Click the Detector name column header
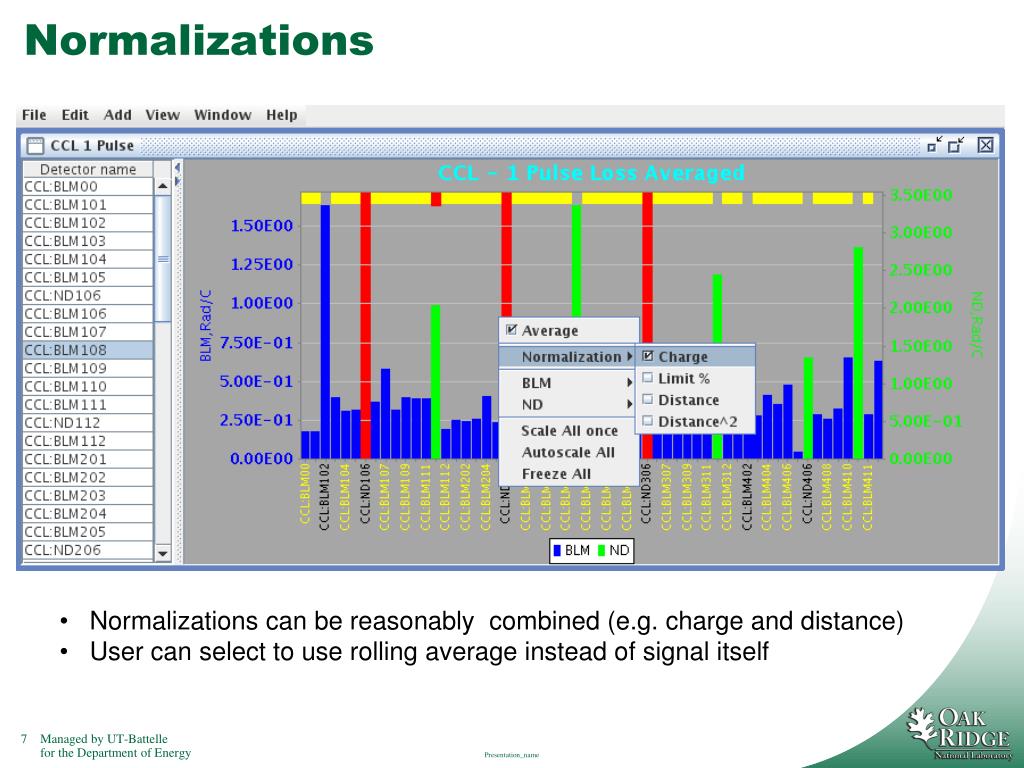Viewport: 1024px width, 768px height. point(88,169)
